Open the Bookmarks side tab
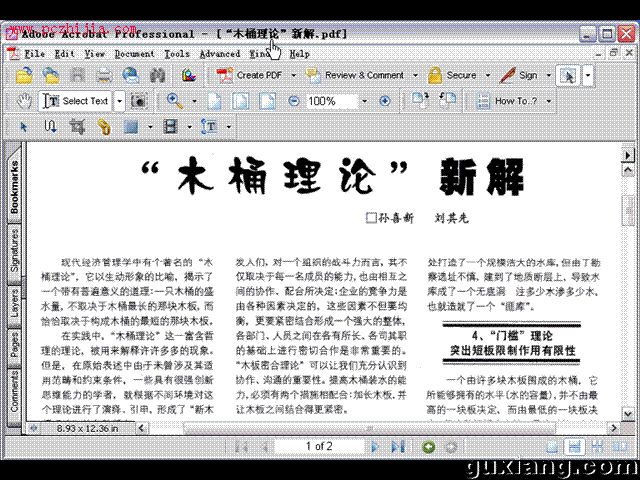 pyautogui.click(x=15, y=187)
